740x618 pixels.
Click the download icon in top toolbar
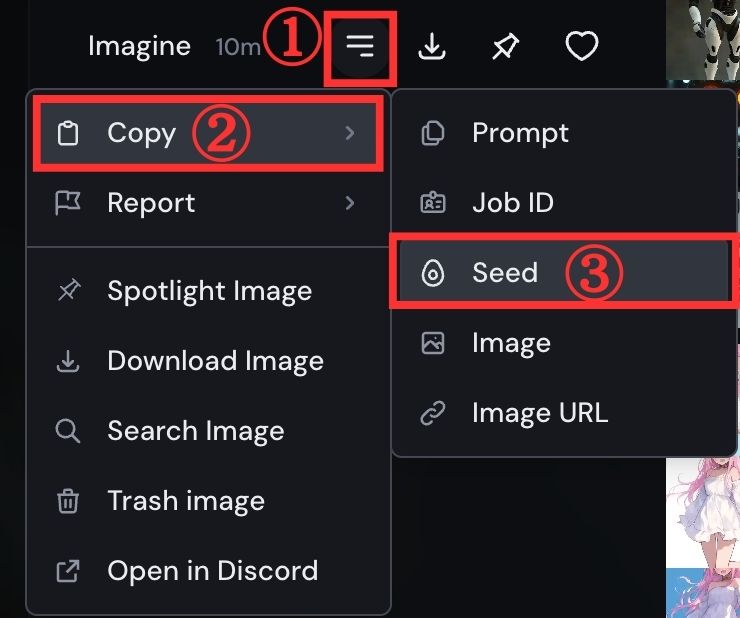pyautogui.click(x=432, y=47)
